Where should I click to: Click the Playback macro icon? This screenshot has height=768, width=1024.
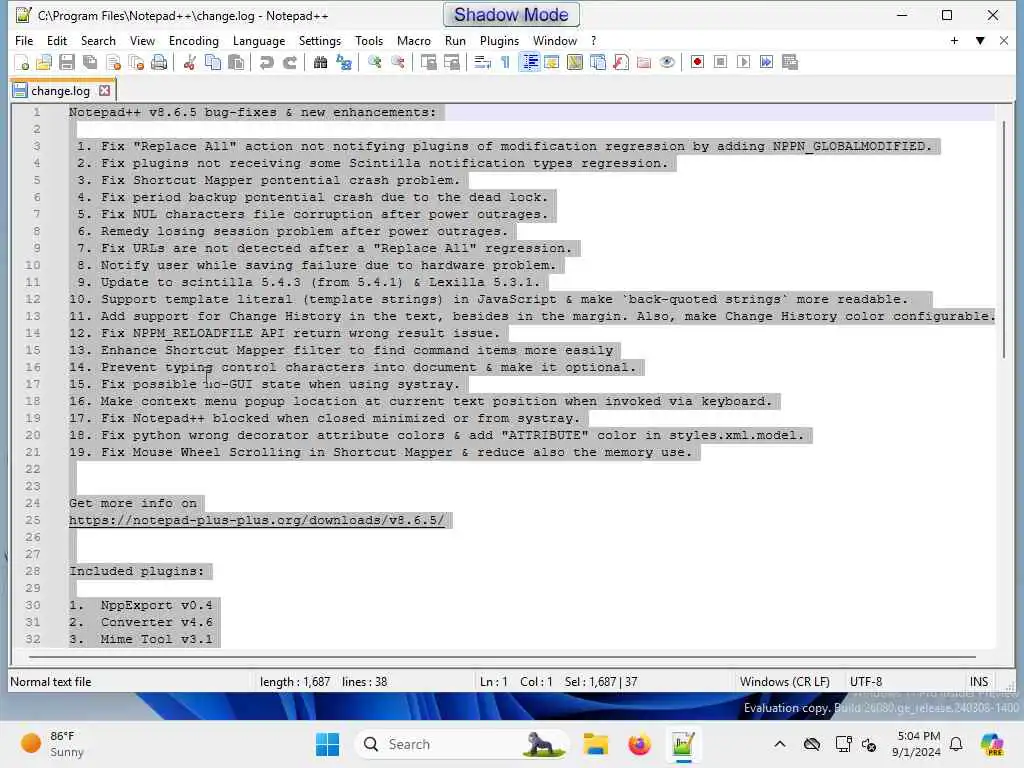tap(743, 63)
